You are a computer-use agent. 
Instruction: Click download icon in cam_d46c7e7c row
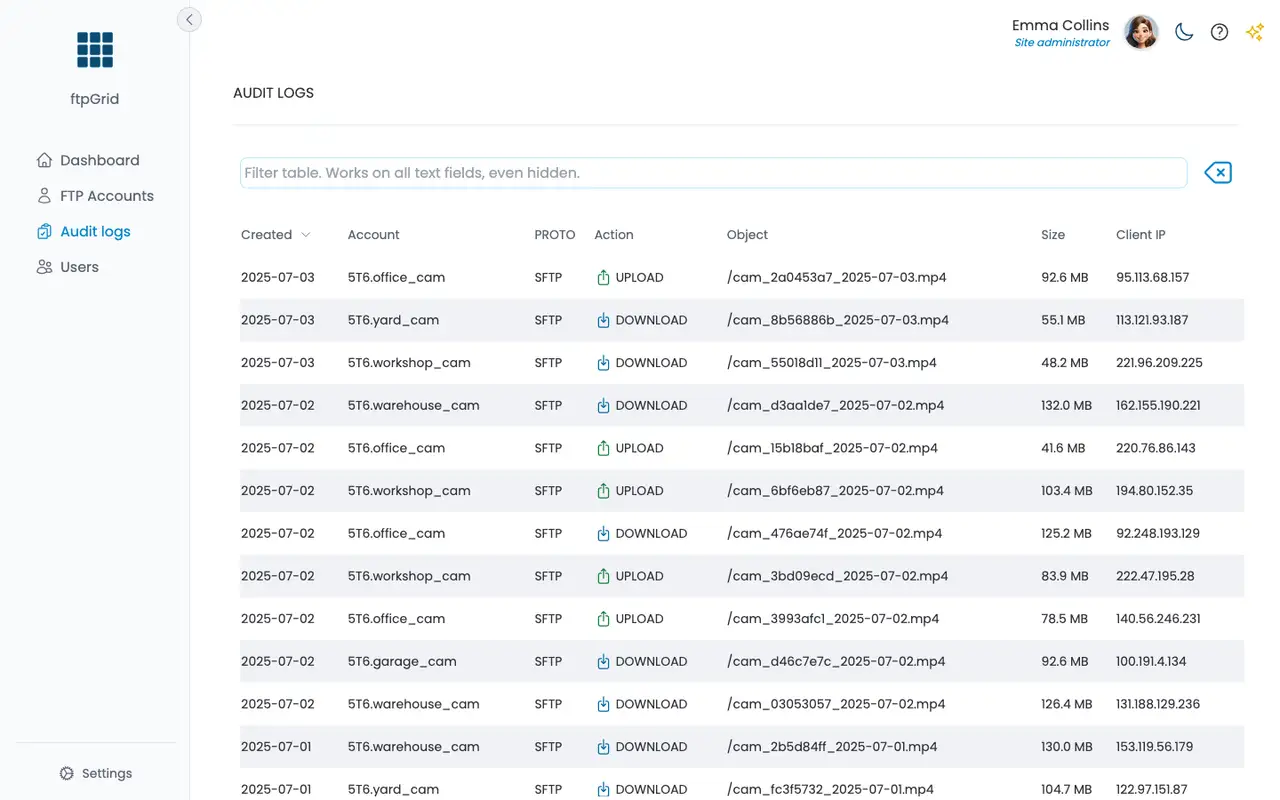(x=603, y=662)
